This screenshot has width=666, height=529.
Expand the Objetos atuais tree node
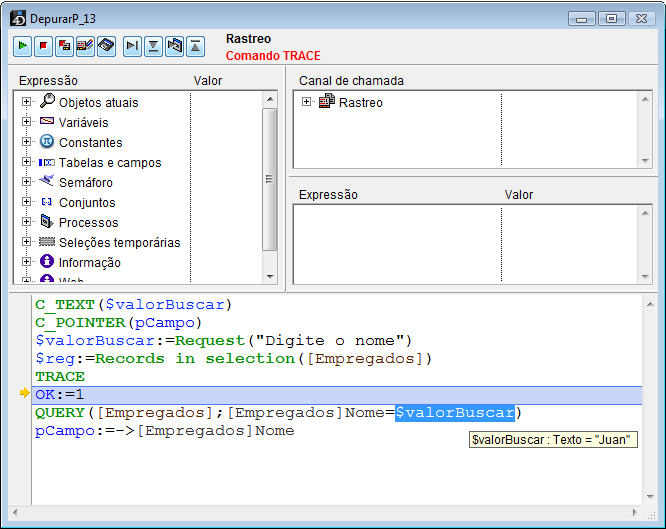point(27,102)
